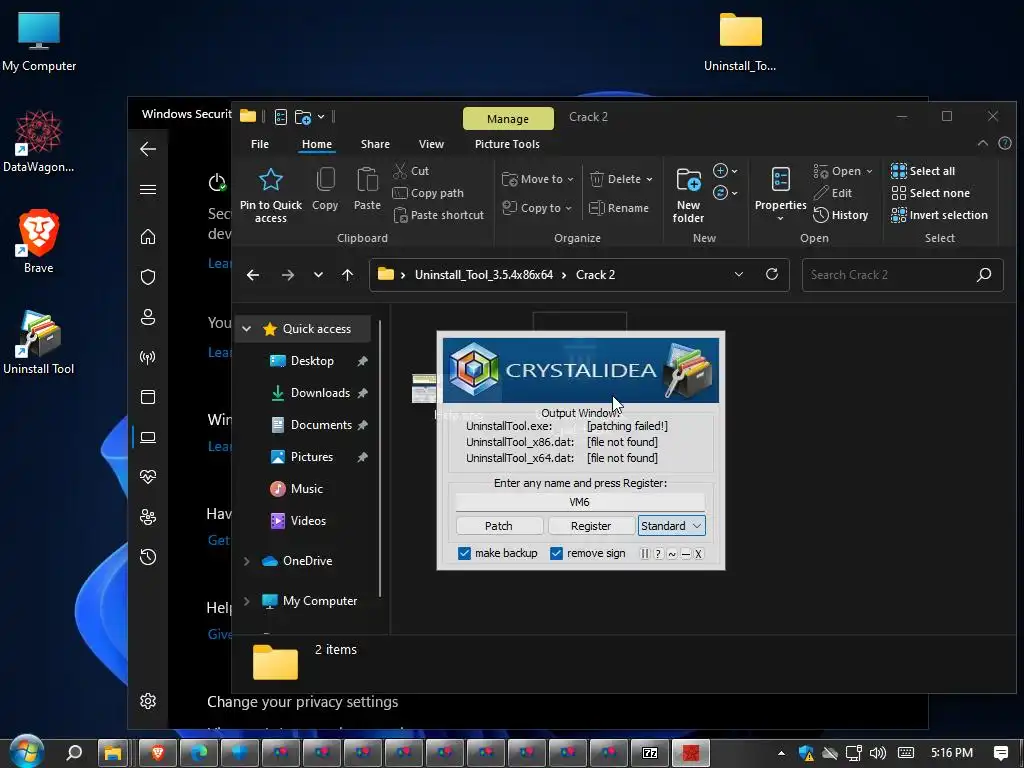The height and width of the screenshot is (768, 1024).
Task: Open the Standard dropdown in patcher
Action: [671, 526]
